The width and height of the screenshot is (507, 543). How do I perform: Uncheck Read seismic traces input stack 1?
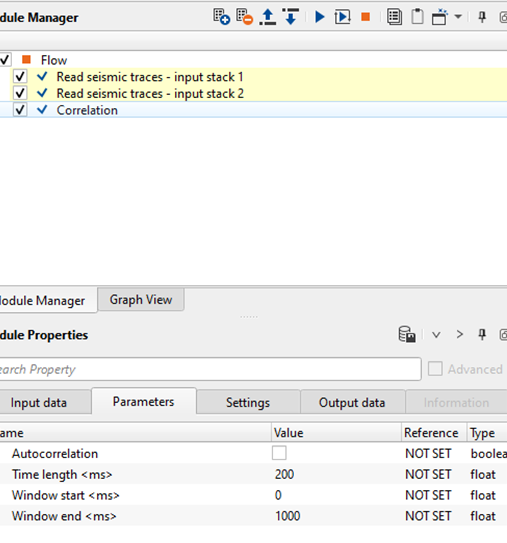[x=20, y=76]
